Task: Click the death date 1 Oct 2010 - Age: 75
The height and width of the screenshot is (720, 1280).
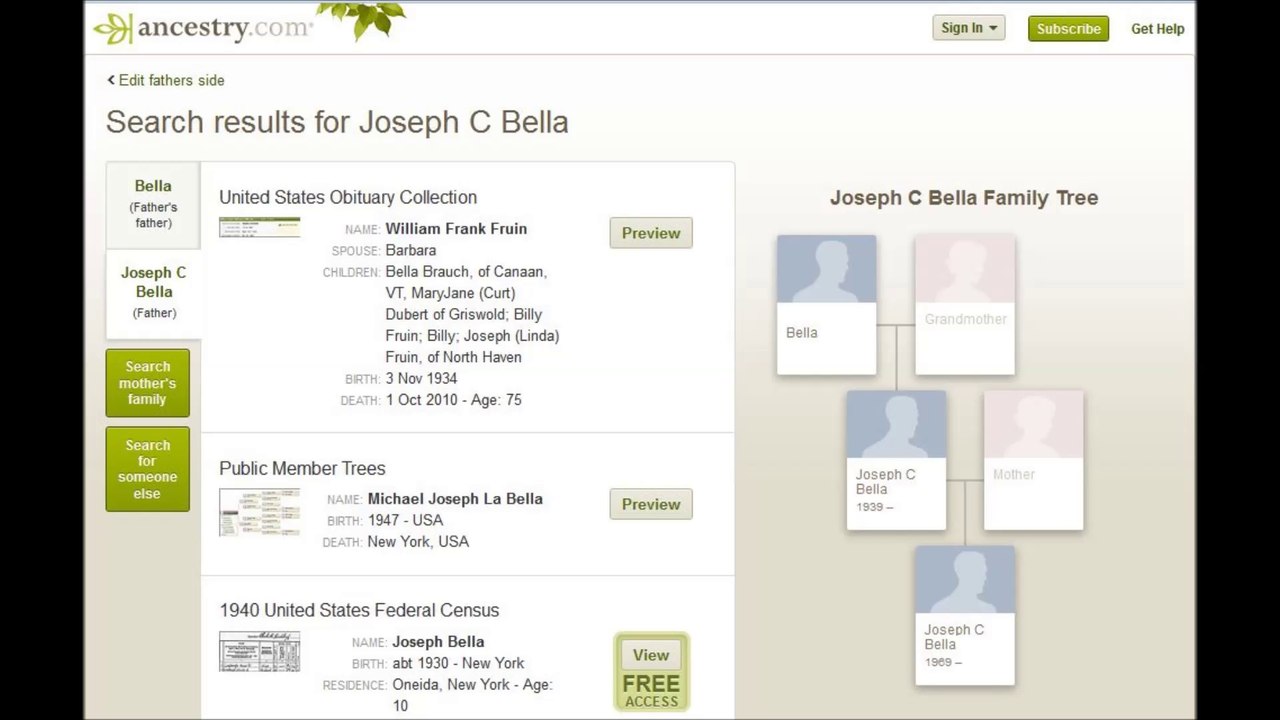Action: pyautogui.click(x=453, y=399)
